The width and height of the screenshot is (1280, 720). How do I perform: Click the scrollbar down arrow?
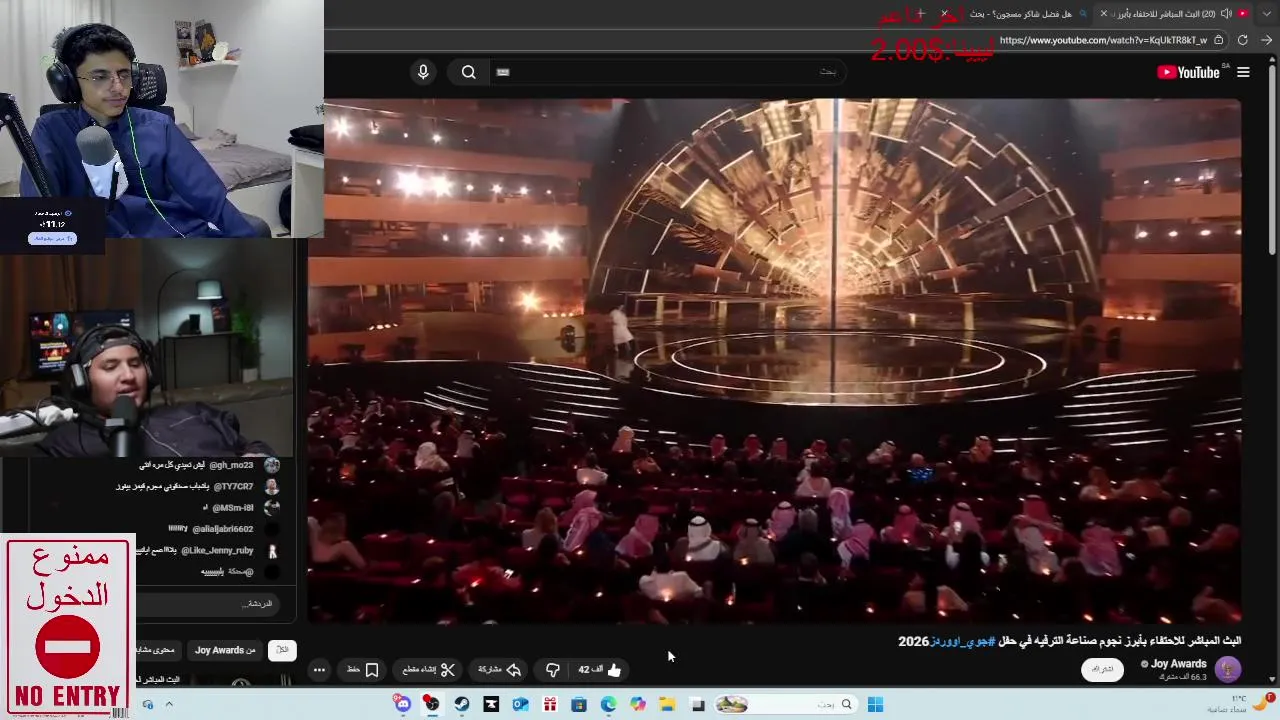click(x=1272, y=681)
